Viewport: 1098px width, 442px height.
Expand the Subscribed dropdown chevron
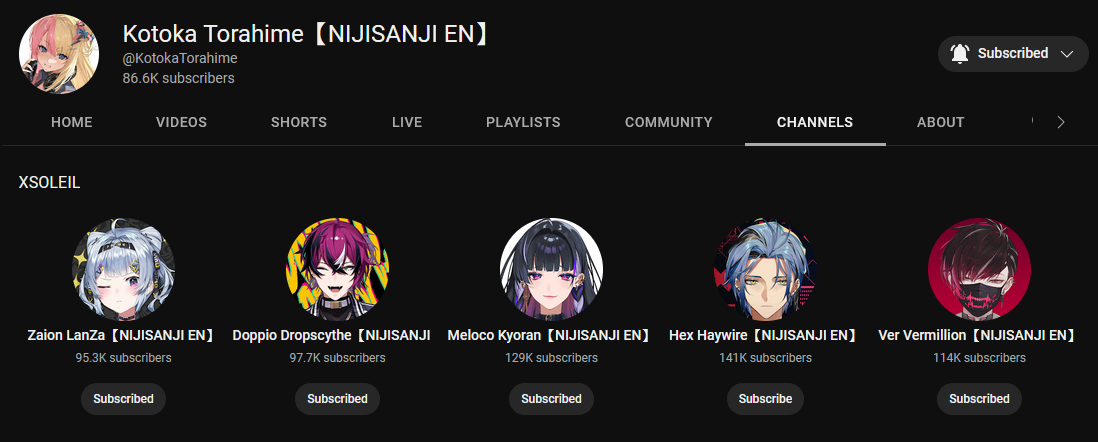pos(1066,54)
